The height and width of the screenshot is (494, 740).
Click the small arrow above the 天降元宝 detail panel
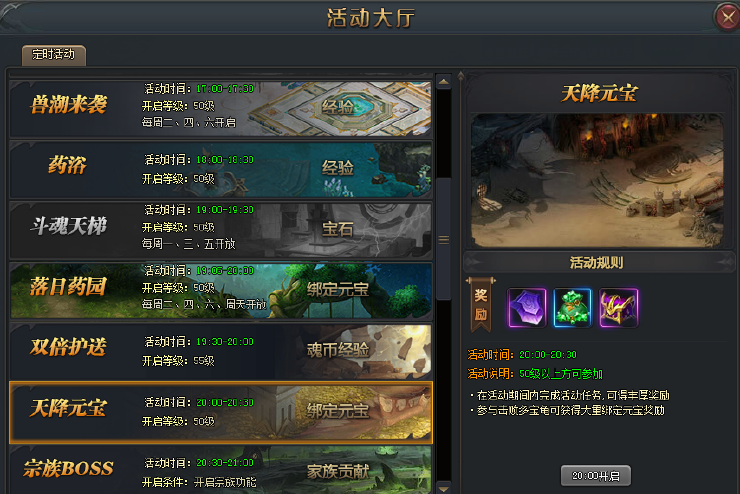pyautogui.click(x=461, y=75)
